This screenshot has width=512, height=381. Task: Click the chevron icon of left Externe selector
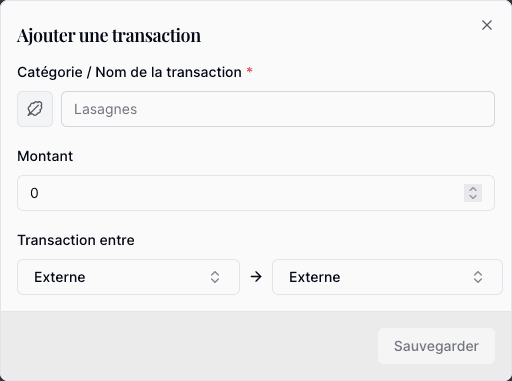tap(215, 277)
